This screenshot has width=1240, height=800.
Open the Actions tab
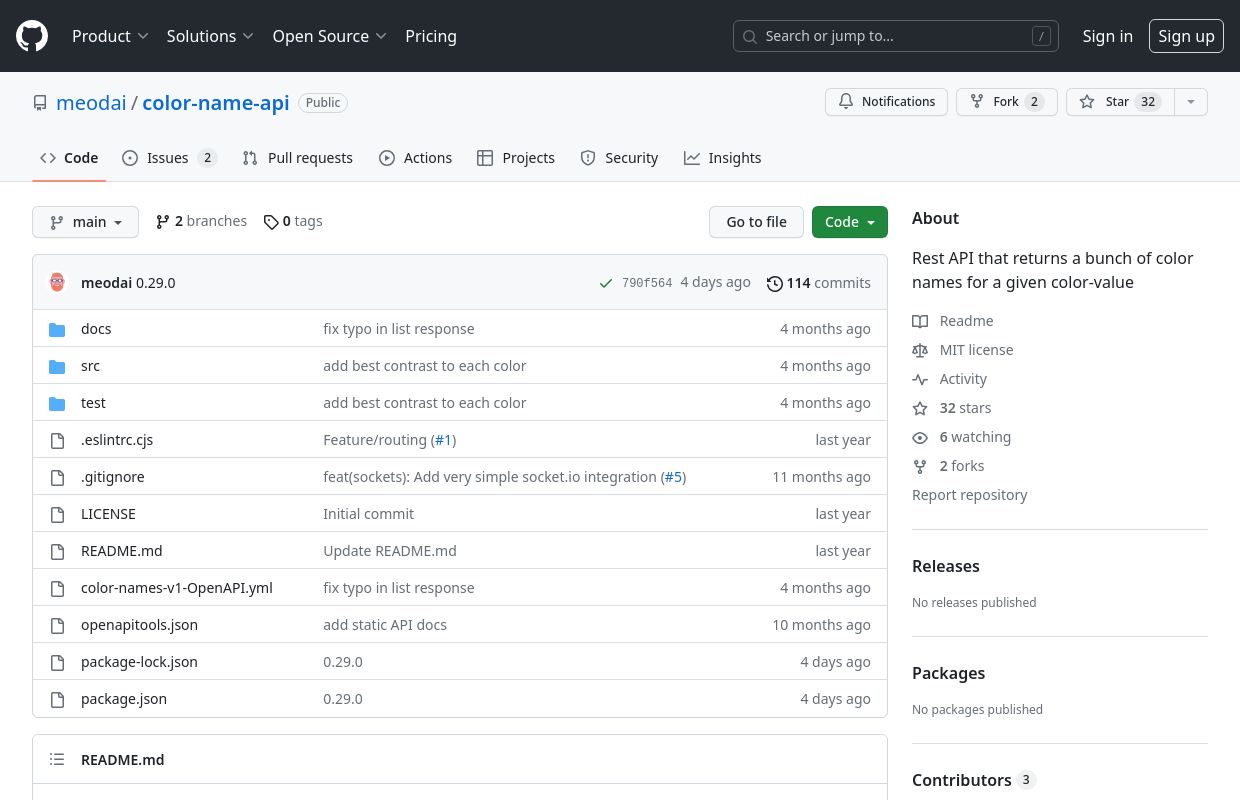point(416,158)
